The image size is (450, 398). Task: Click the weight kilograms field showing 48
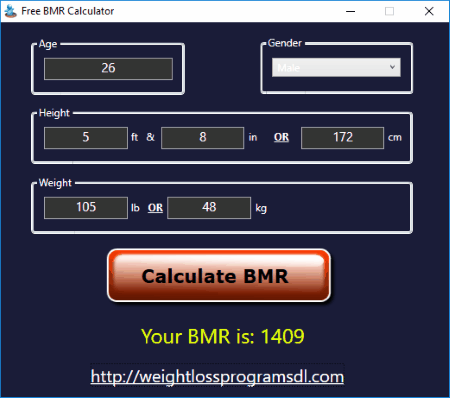[209, 208]
